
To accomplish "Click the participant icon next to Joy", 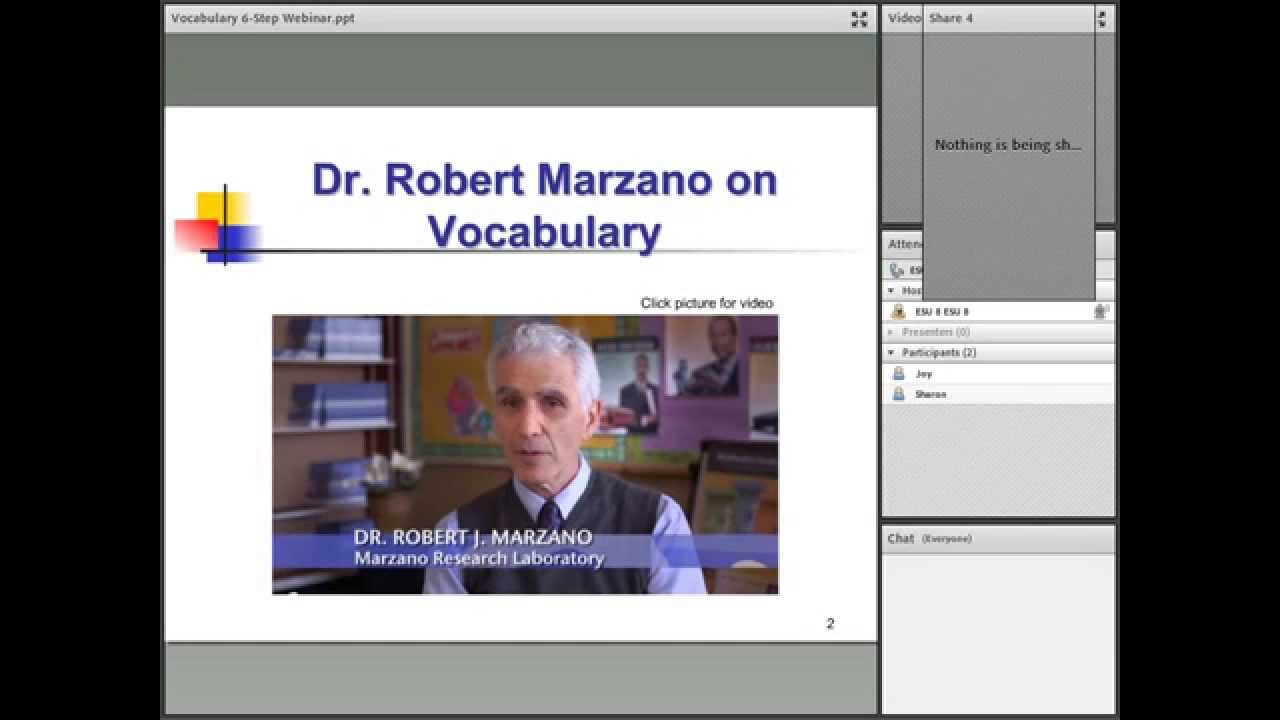I will coord(898,374).
